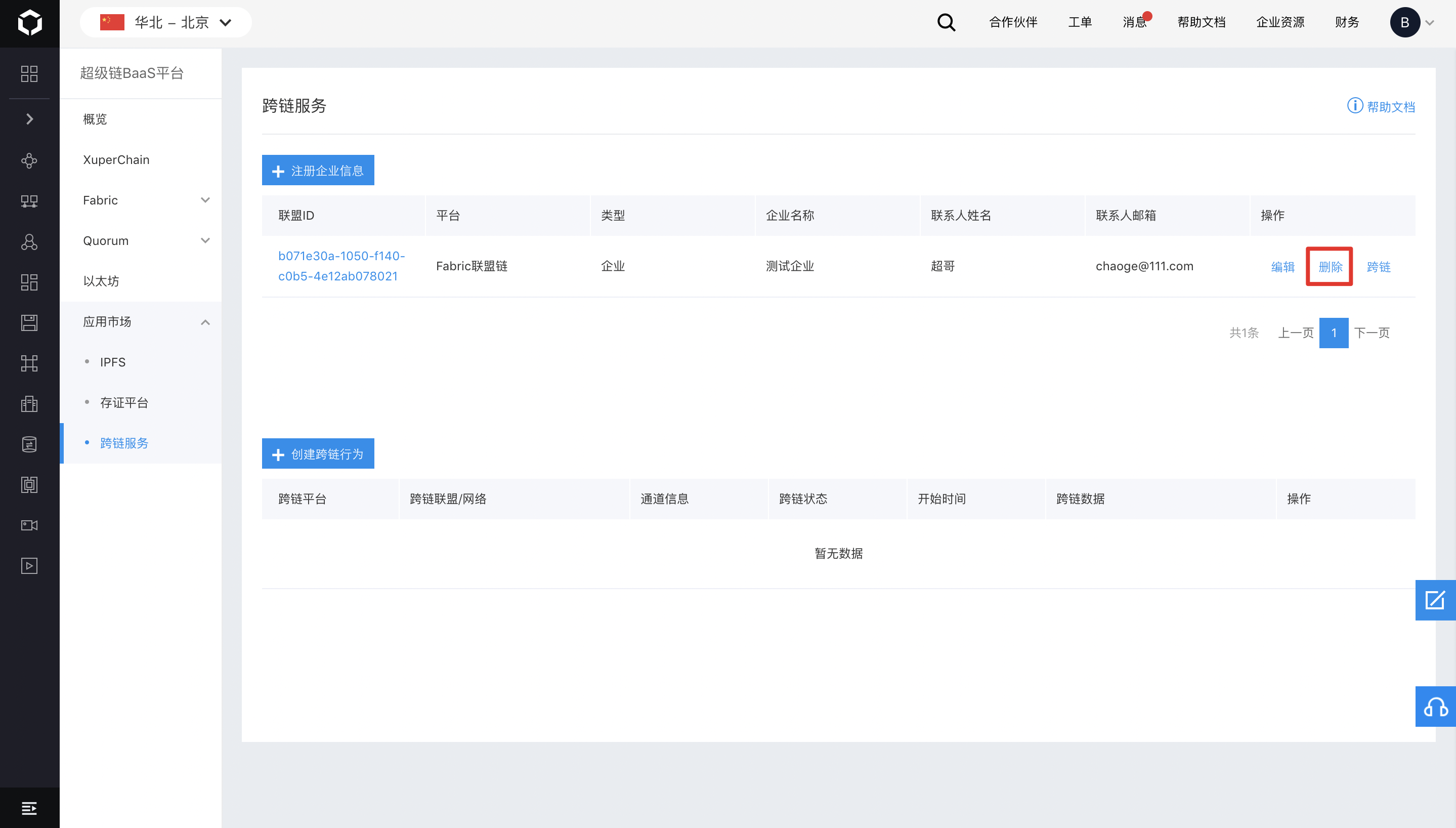Screen dimensions: 1456x828
Task: Open the hash grid sidebar icon
Action: coord(29,363)
